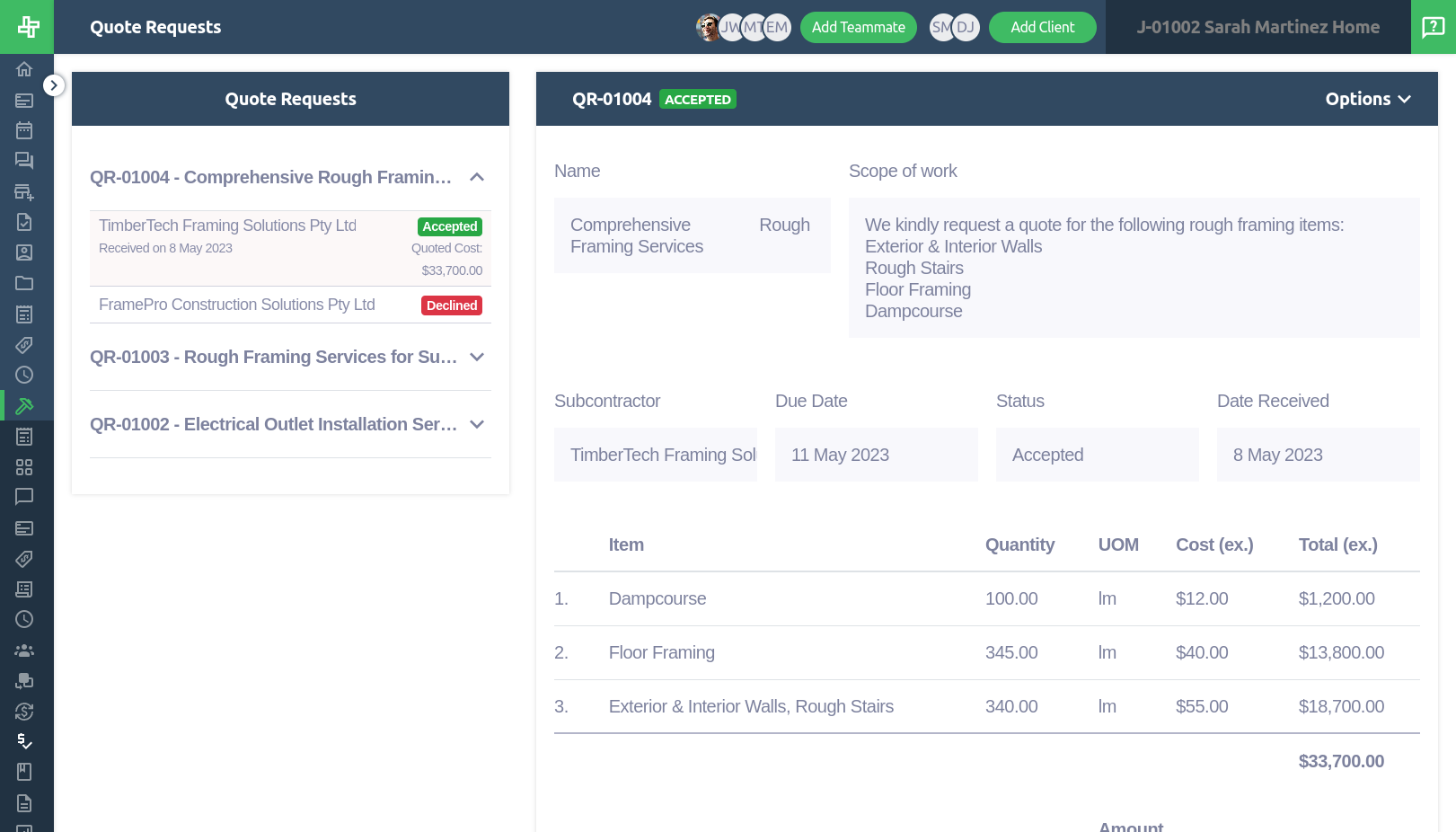
Task: Click the home icon in sidebar
Action: click(x=24, y=69)
